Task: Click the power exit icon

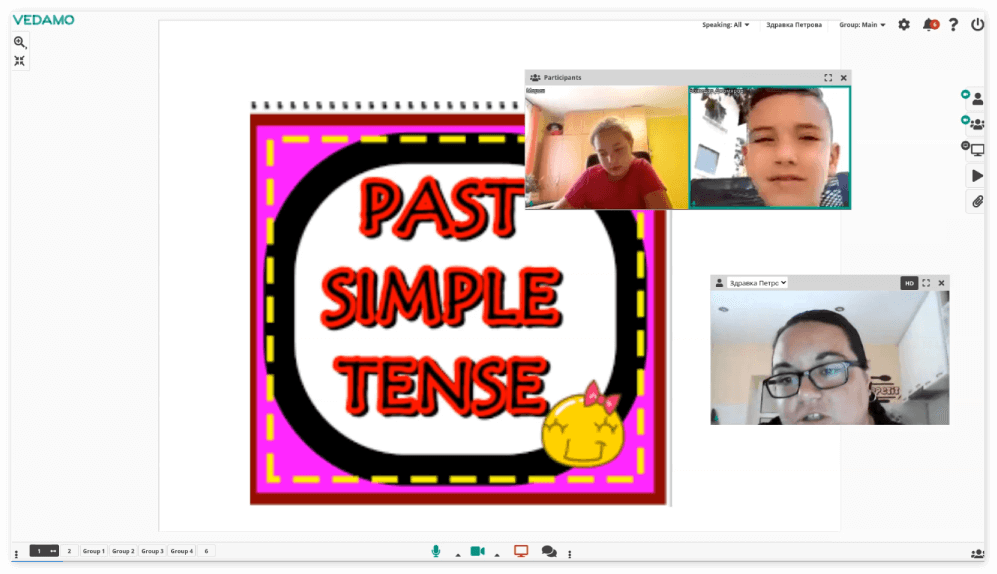Action: coord(977,25)
